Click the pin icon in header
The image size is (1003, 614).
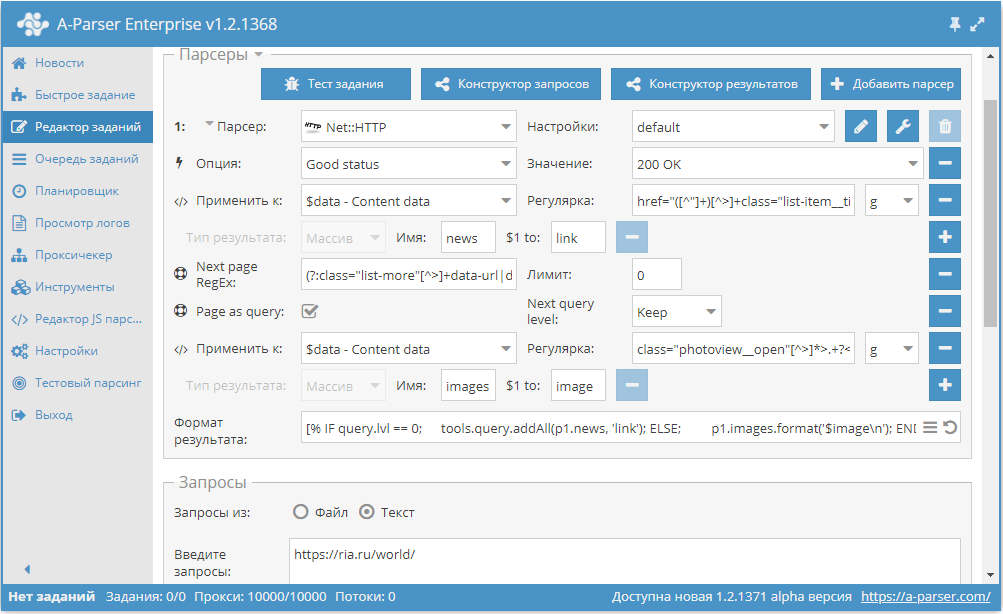(954, 24)
